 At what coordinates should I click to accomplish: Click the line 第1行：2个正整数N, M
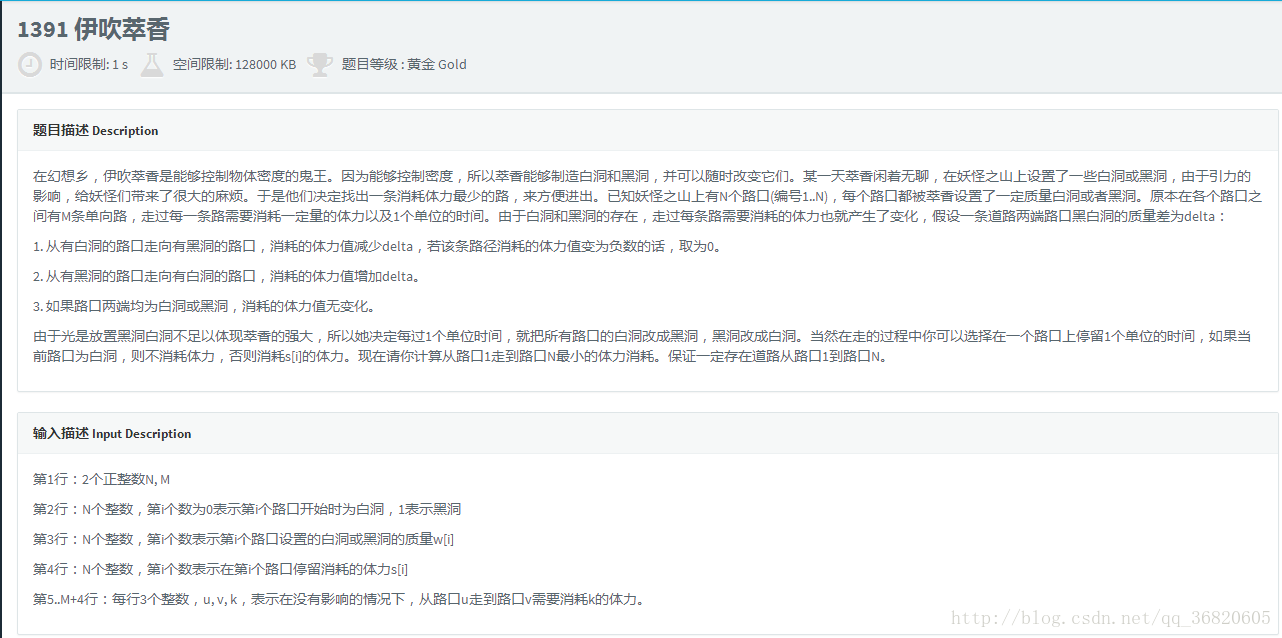[x=102, y=480]
